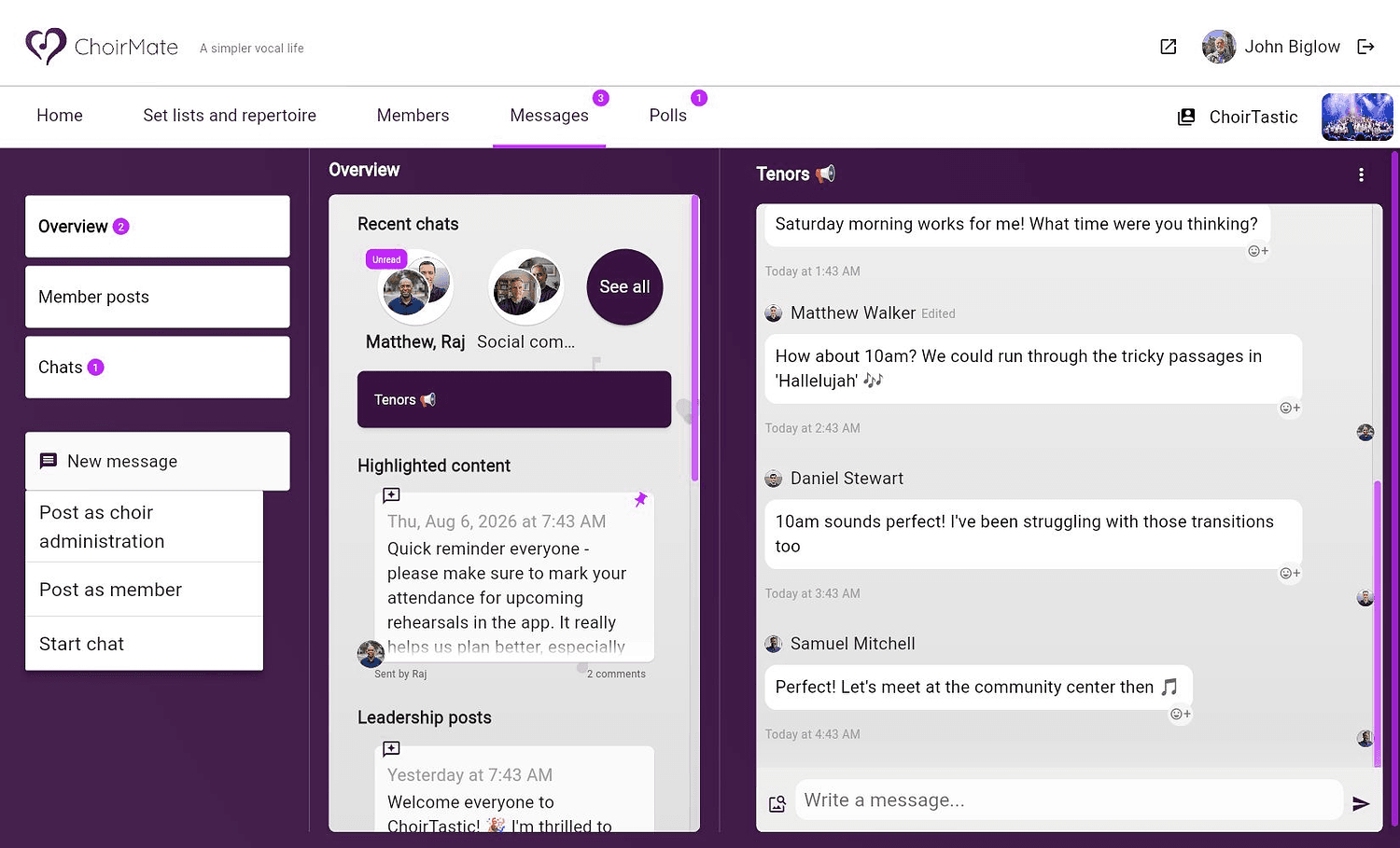Click the Overview panel scrollbar

coord(694,339)
